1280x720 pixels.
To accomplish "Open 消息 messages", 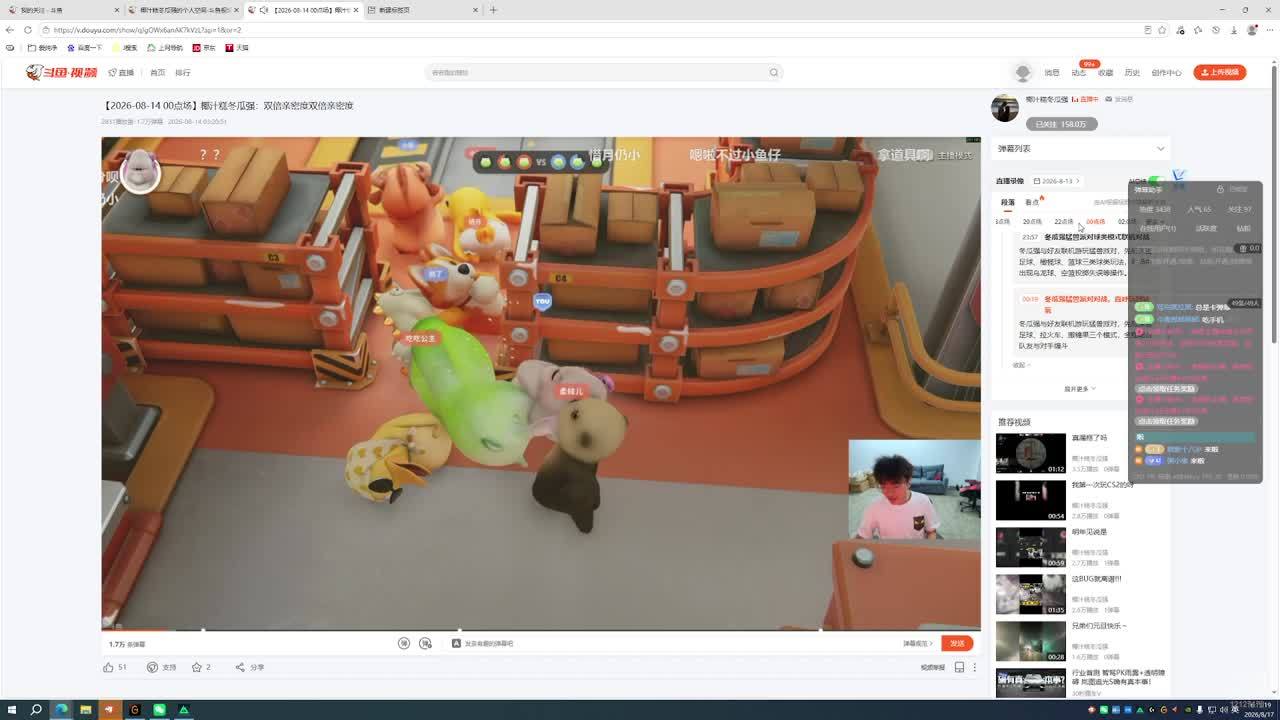I will (x=1052, y=73).
